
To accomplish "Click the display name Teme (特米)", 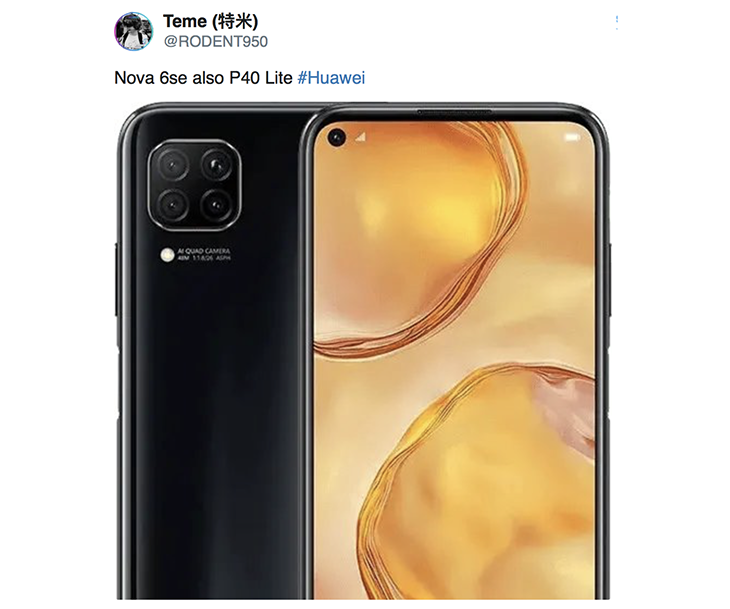I will (x=210, y=21).
